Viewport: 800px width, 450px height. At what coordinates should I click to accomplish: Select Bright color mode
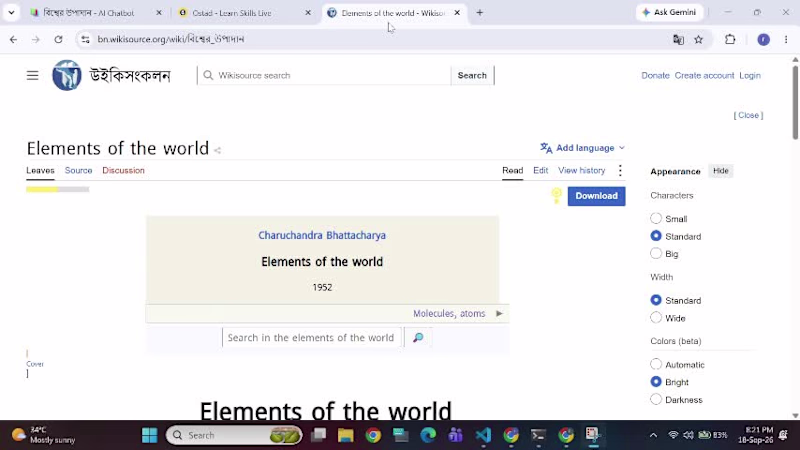click(656, 382)
